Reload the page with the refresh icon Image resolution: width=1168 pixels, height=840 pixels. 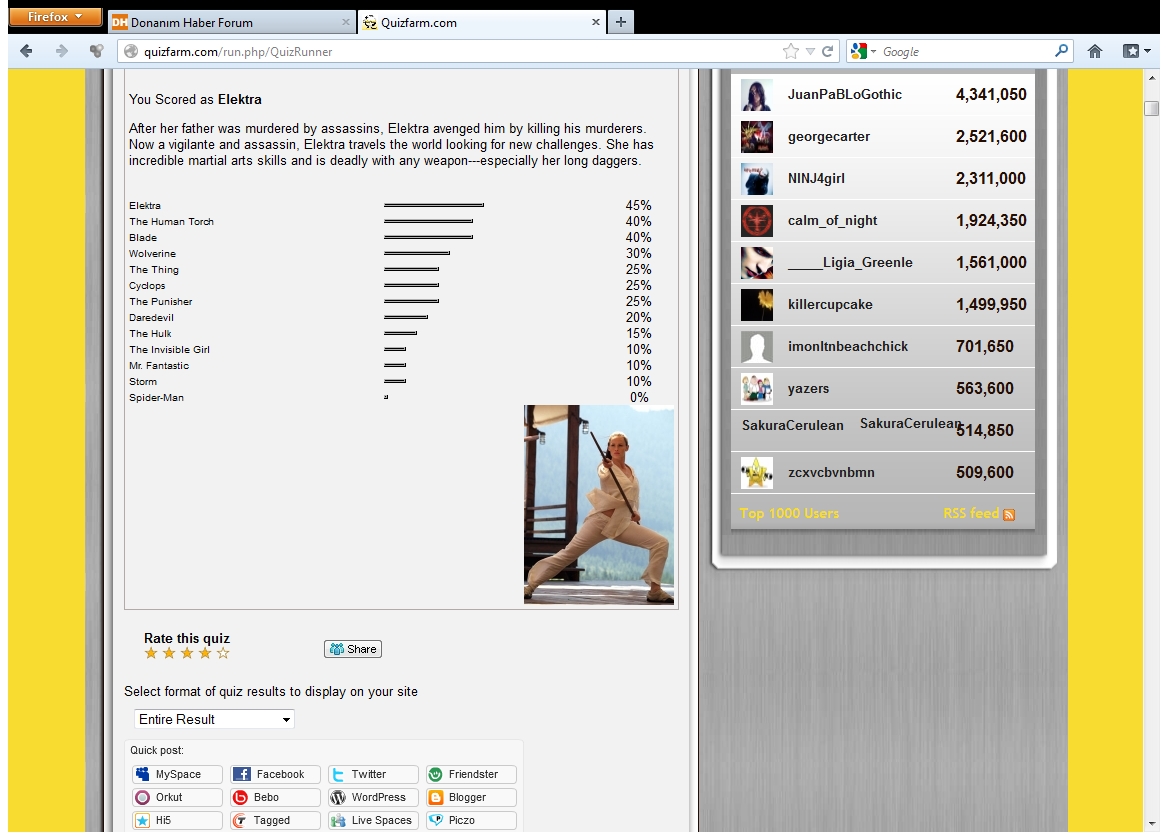pos(827,51)
